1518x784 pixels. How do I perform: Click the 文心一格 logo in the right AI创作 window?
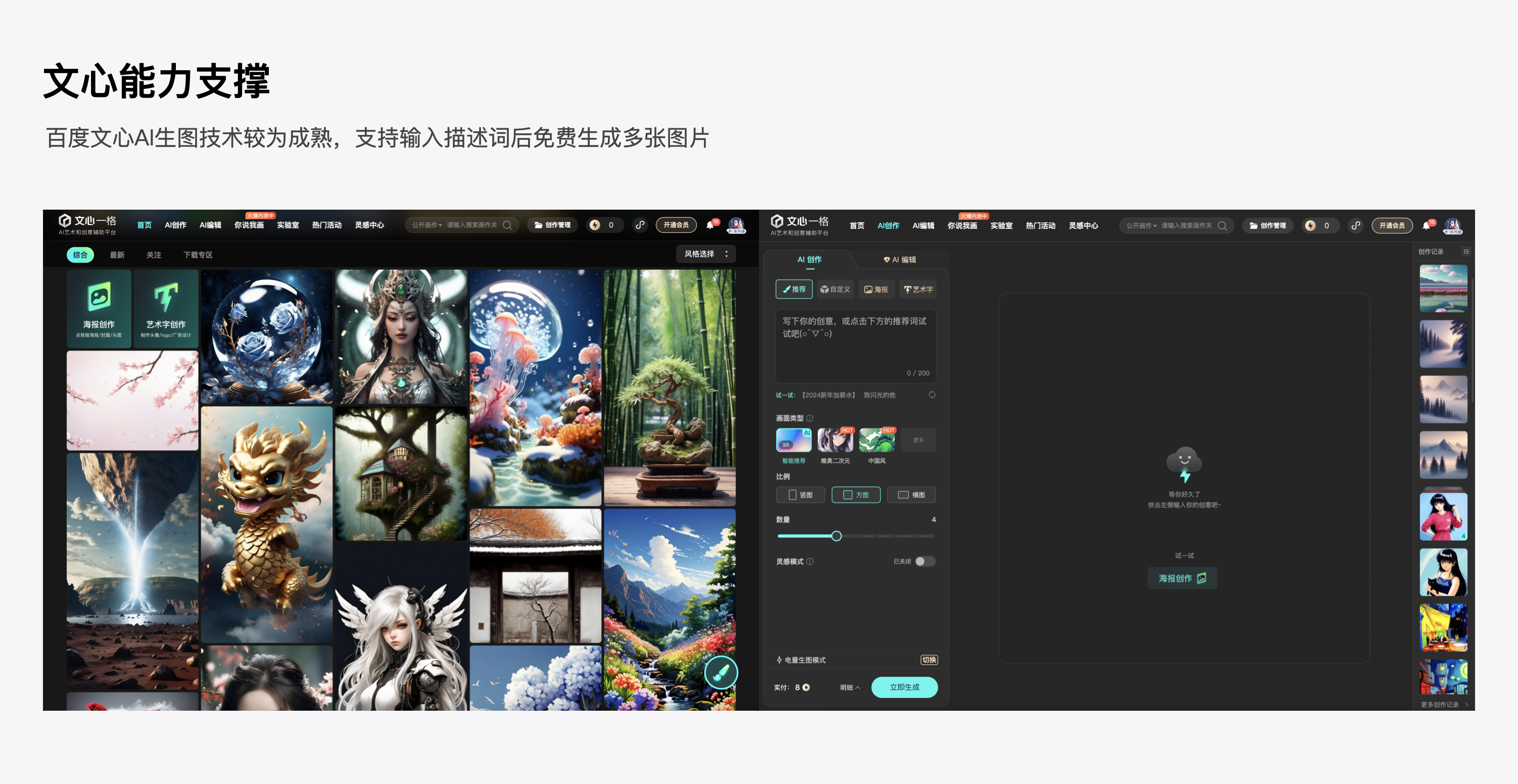pos(800,224)
